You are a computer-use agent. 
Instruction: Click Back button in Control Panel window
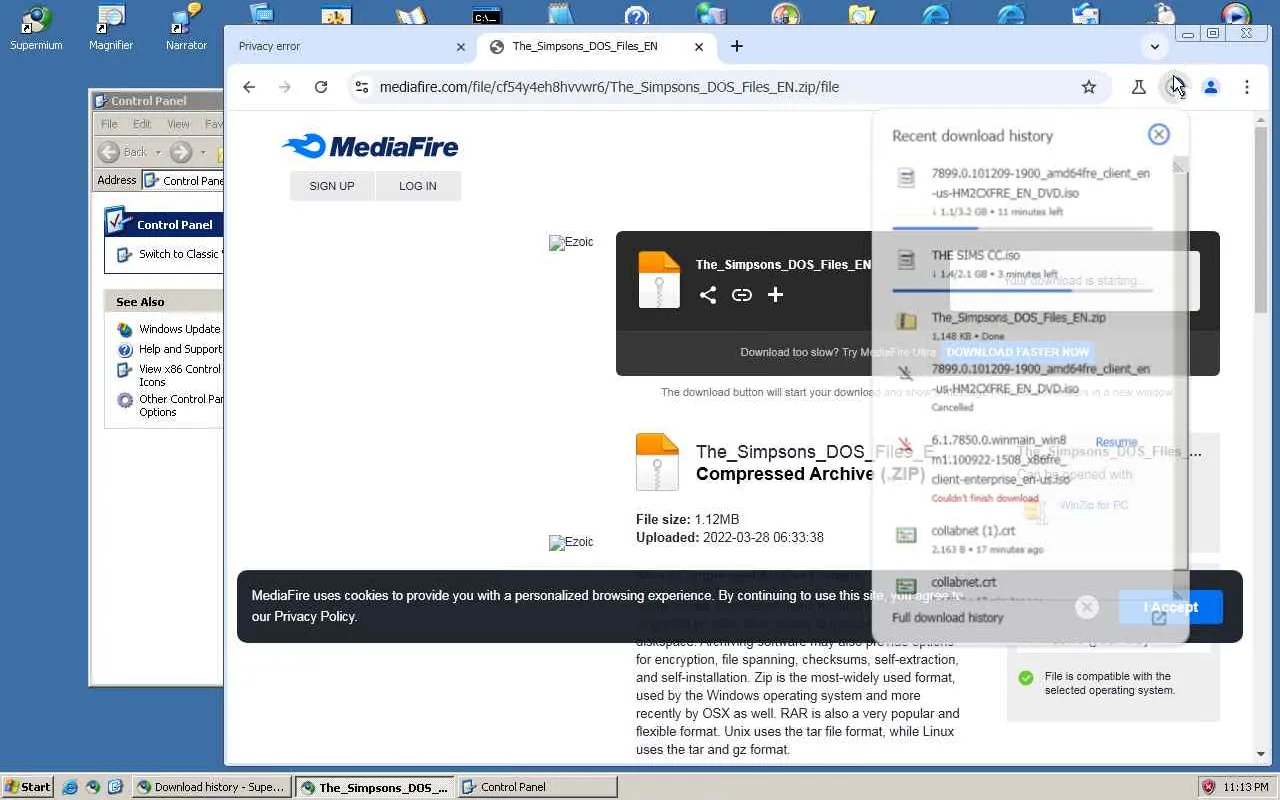tap(122, 152)
